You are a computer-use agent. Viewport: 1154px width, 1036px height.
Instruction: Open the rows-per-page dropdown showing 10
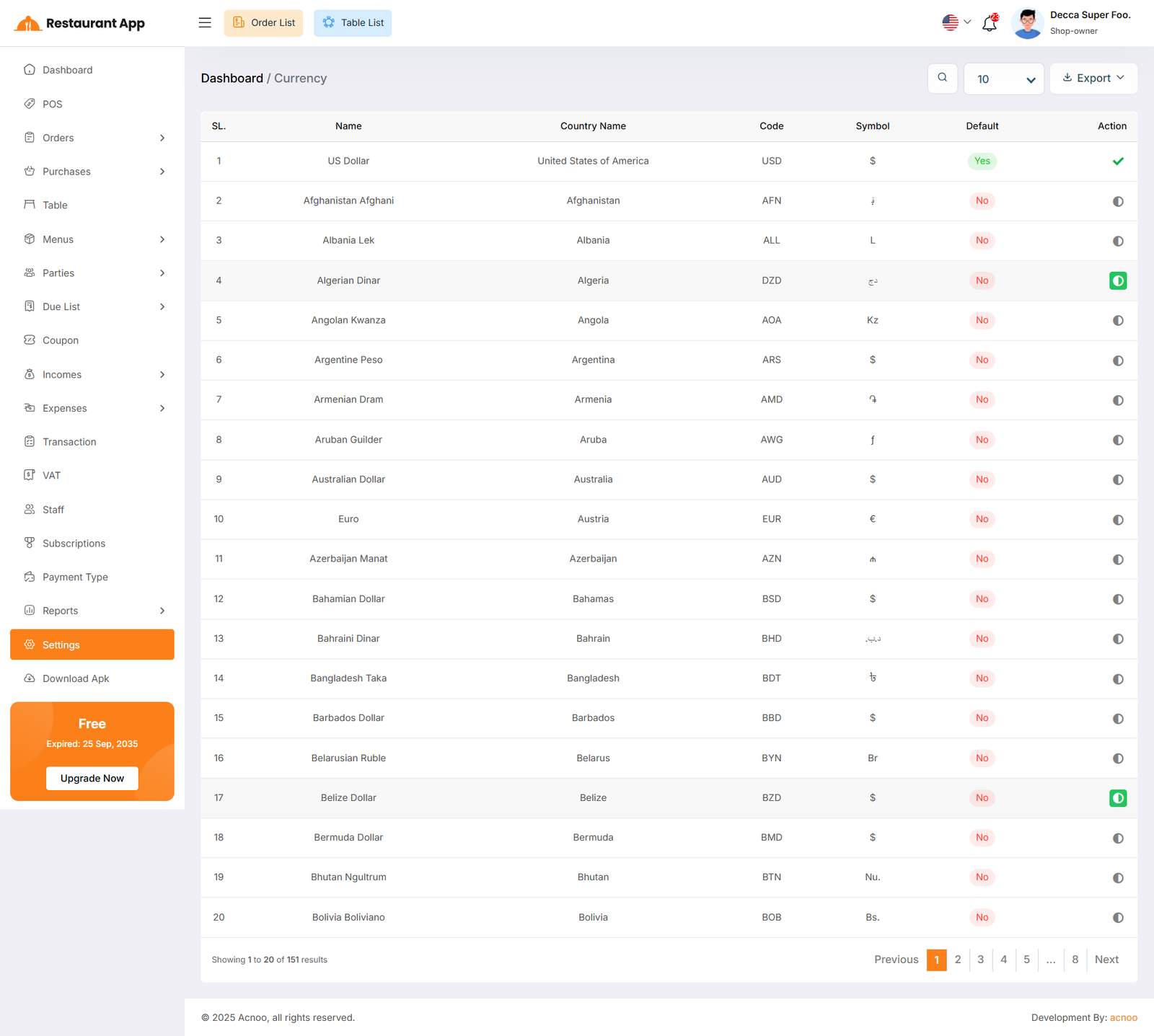pyautogui.click(x=1003, y=79)
